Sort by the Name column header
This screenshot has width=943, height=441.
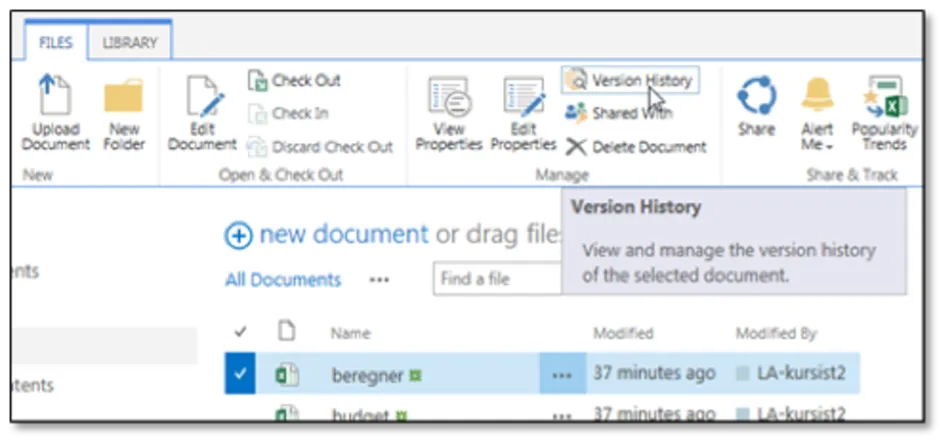tap(350, 333)
